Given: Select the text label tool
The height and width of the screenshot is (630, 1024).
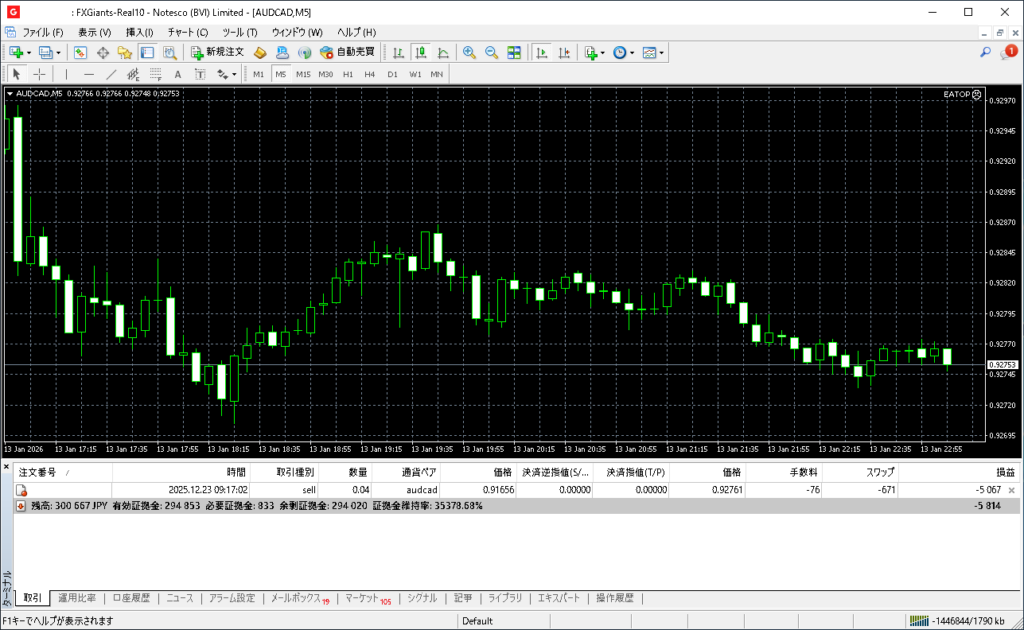Looking at the screenshot, I should point(178,74).
